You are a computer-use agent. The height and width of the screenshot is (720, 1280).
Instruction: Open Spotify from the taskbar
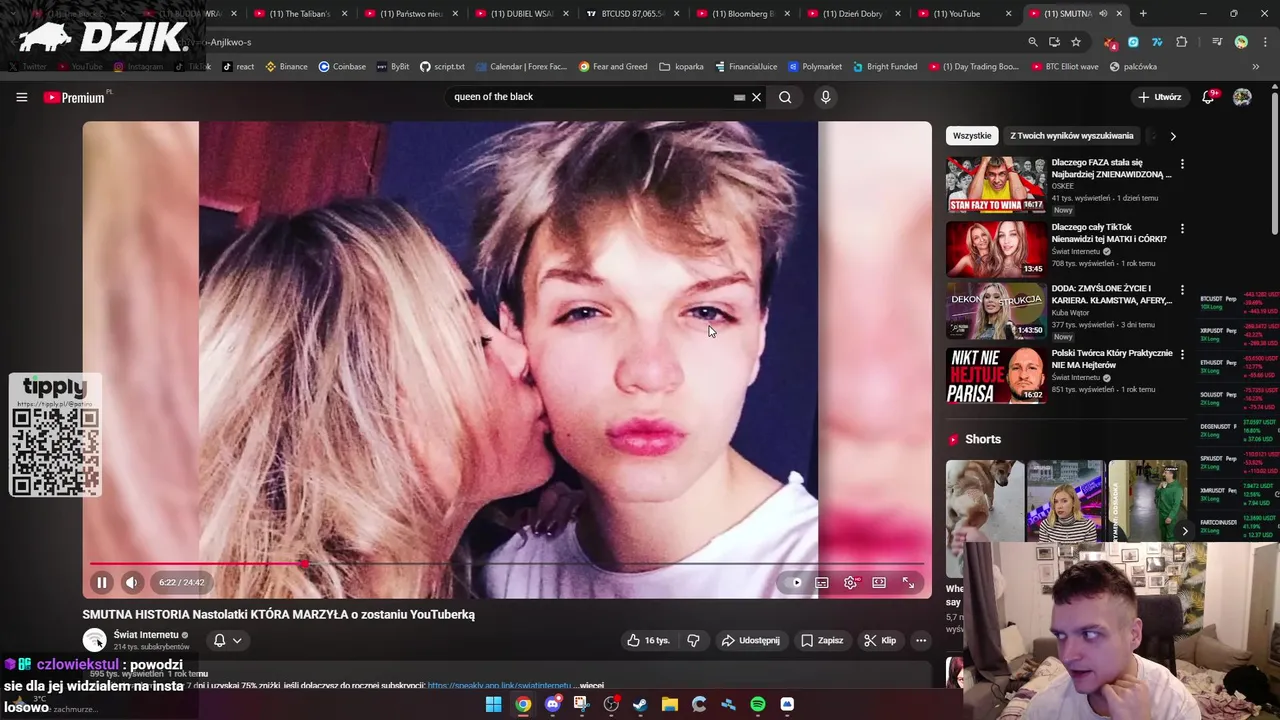pyautogui.click(x=757, y=704)
